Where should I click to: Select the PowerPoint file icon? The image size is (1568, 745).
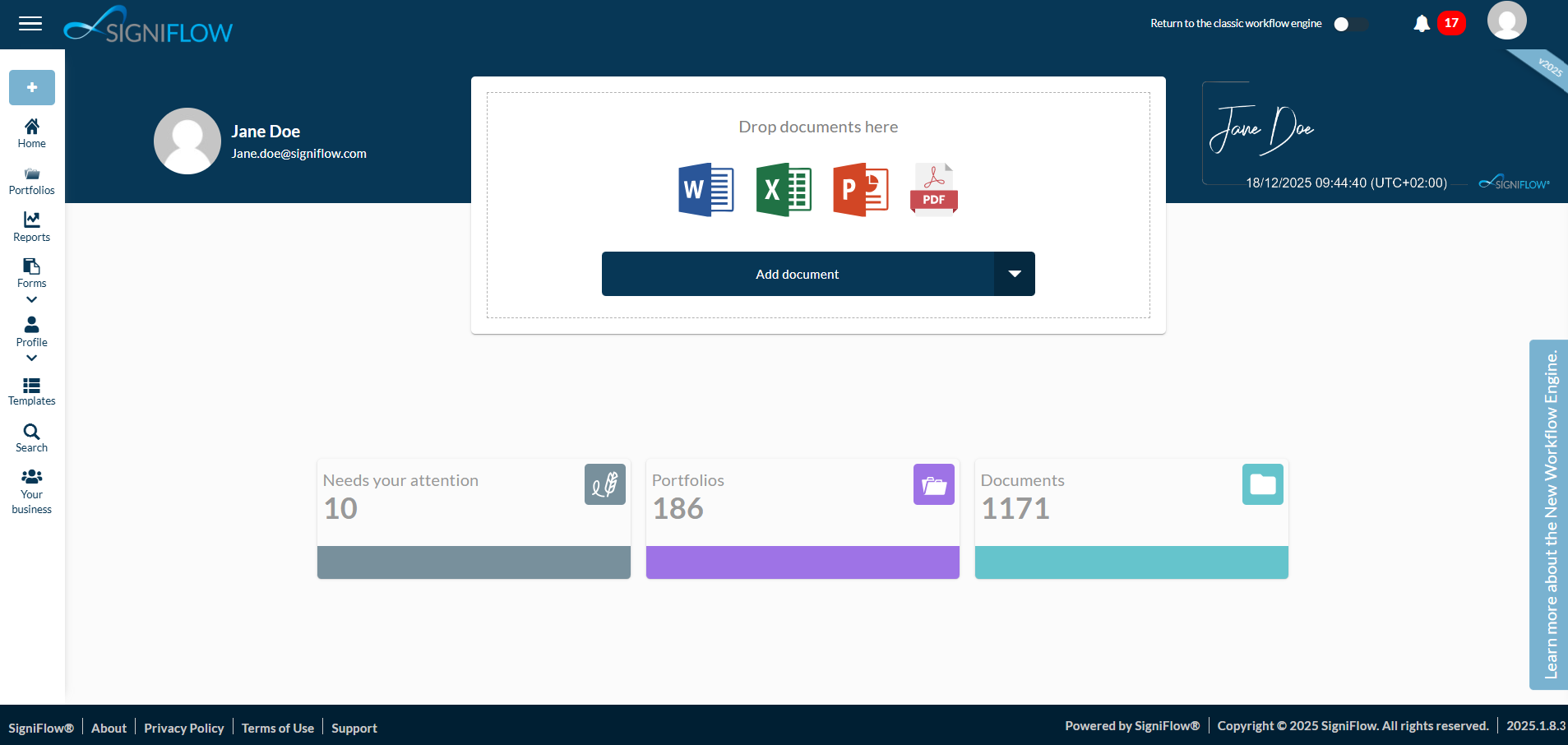(x=861, y=189)
